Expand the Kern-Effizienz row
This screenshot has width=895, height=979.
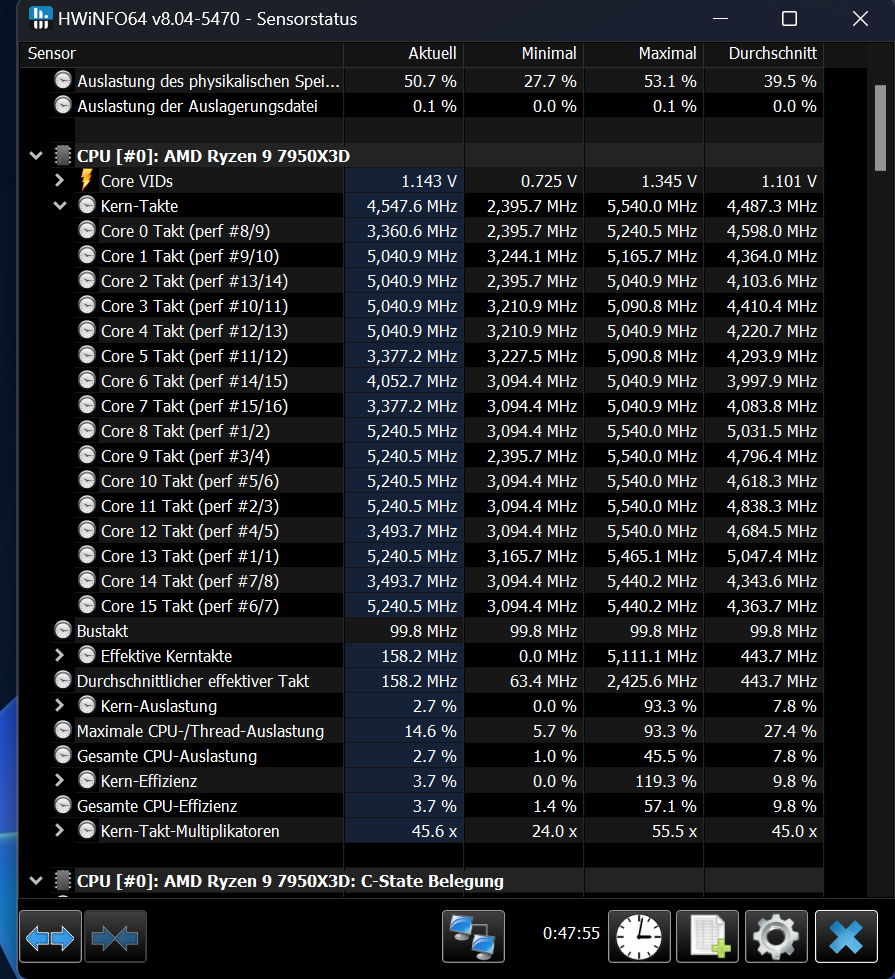(59, 780)
